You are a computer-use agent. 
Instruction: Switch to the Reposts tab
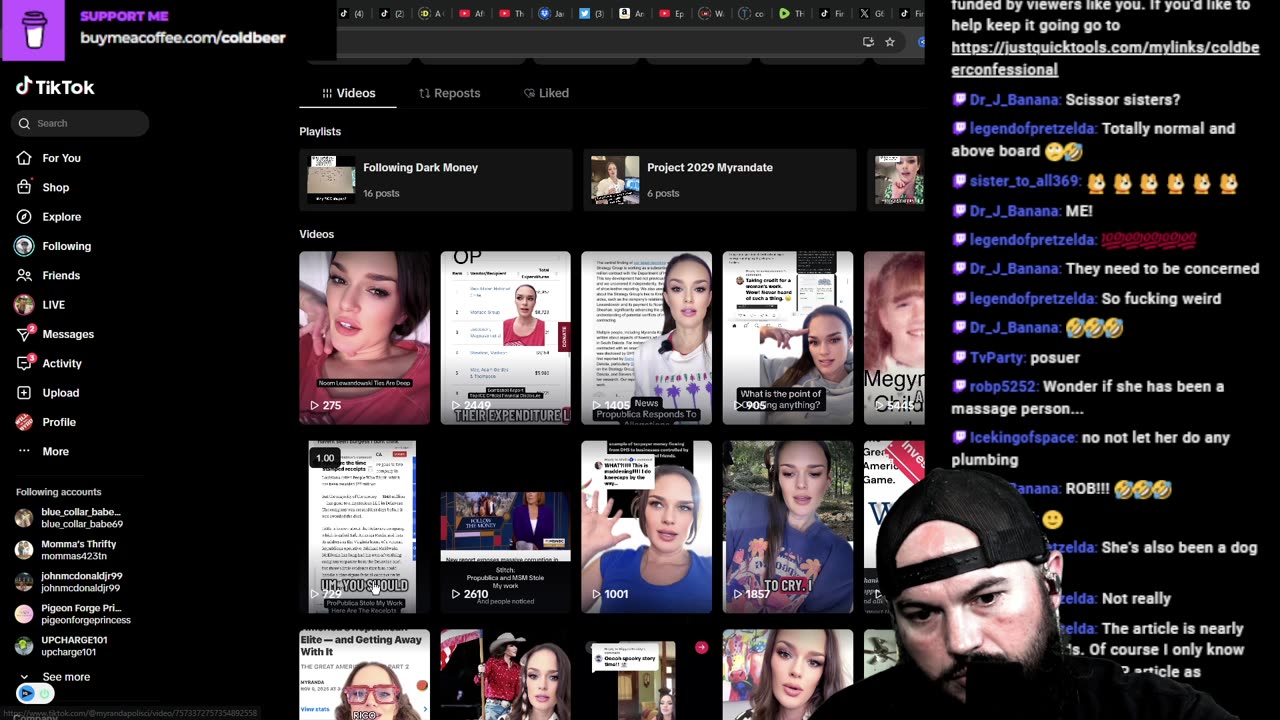[449, 93]
